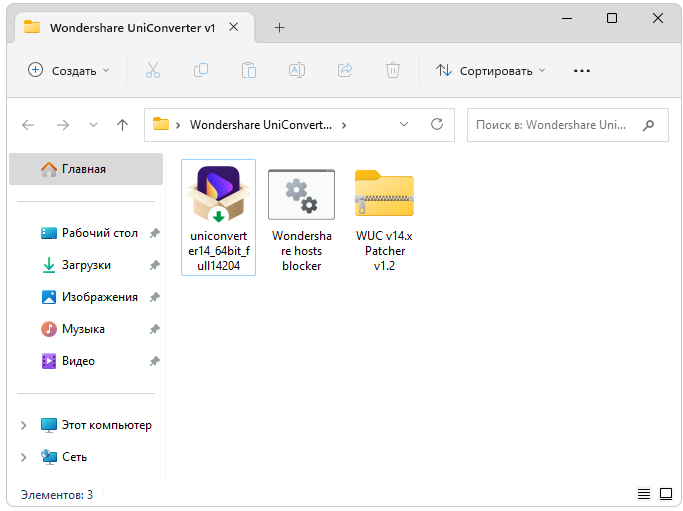Close the Wondershare UniConverter v1 tab
Image resolution: width=683 pixels, height=511 pixels.
234,27
